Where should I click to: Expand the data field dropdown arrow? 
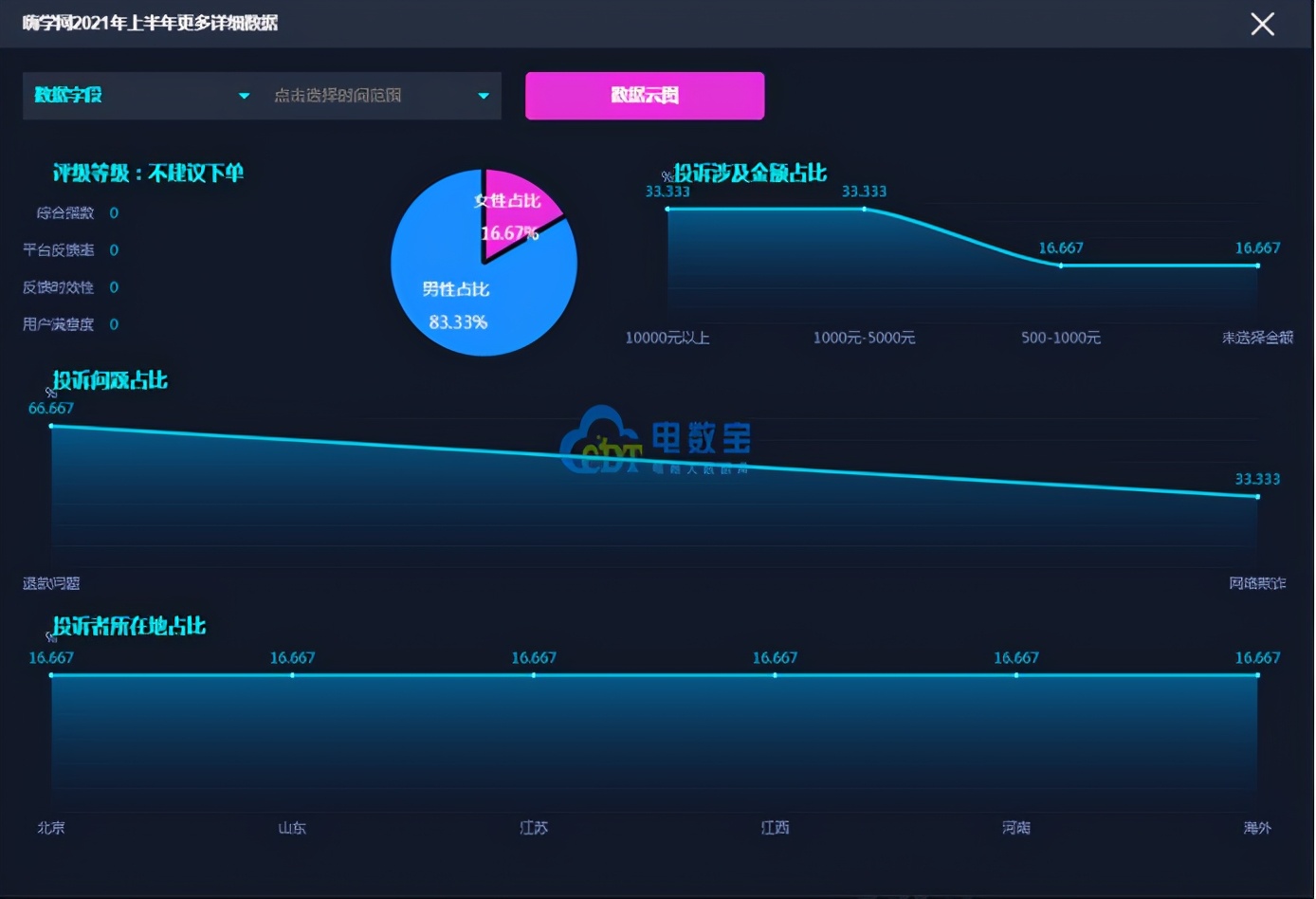245,96
